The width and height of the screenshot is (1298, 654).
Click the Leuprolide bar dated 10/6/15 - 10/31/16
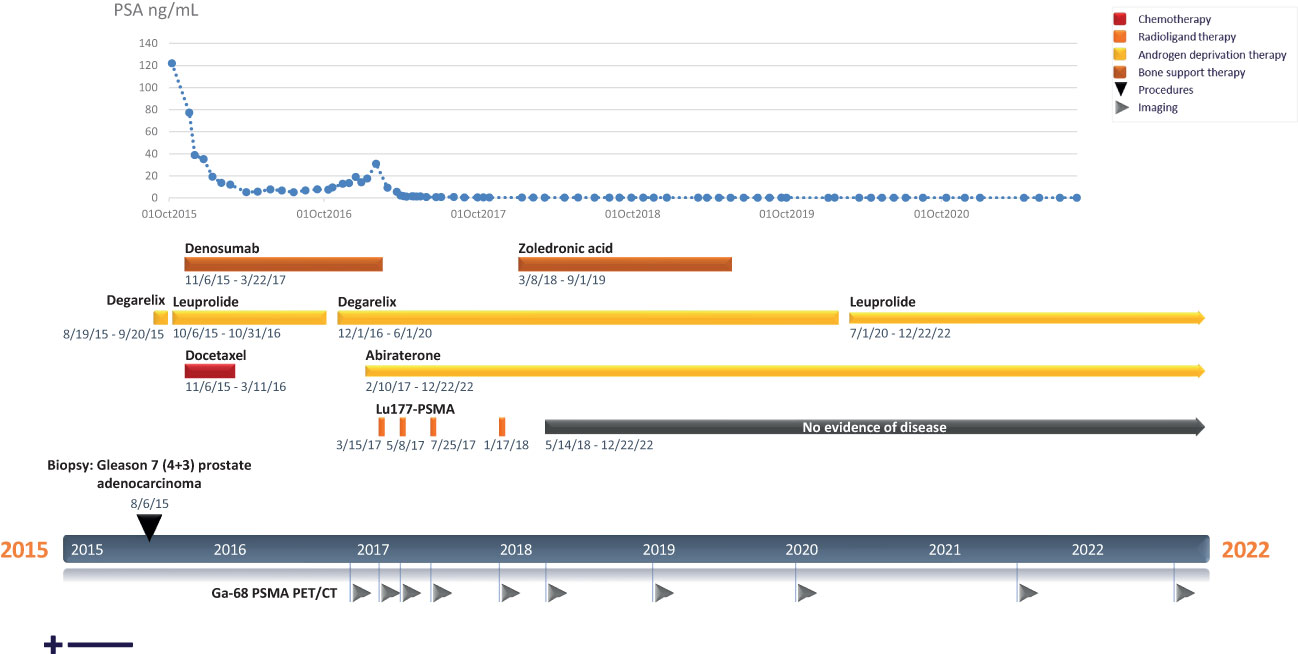[x=249, y=318]
